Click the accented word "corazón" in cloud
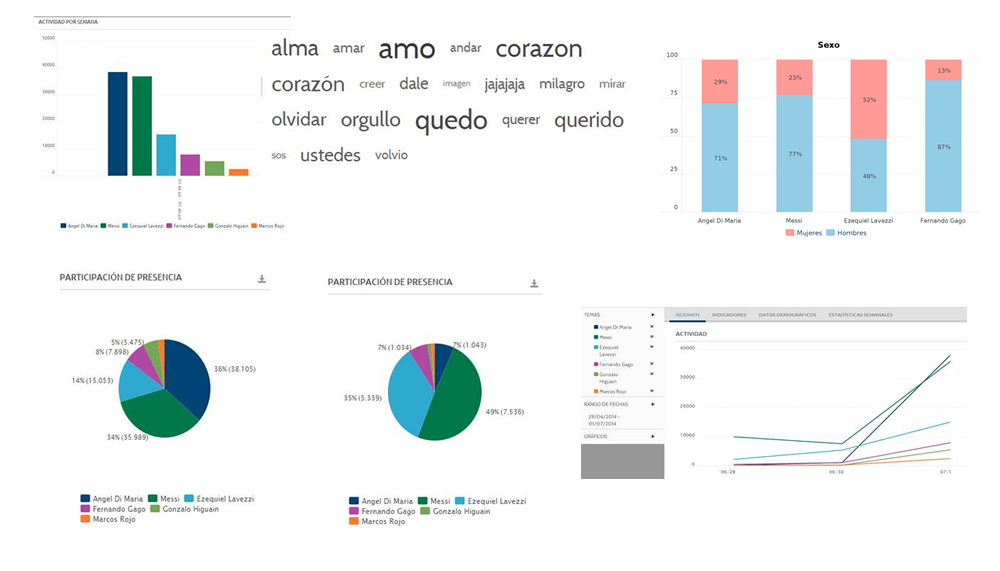The width and height of the screenshot is (1000, 571). pos(308,84)
